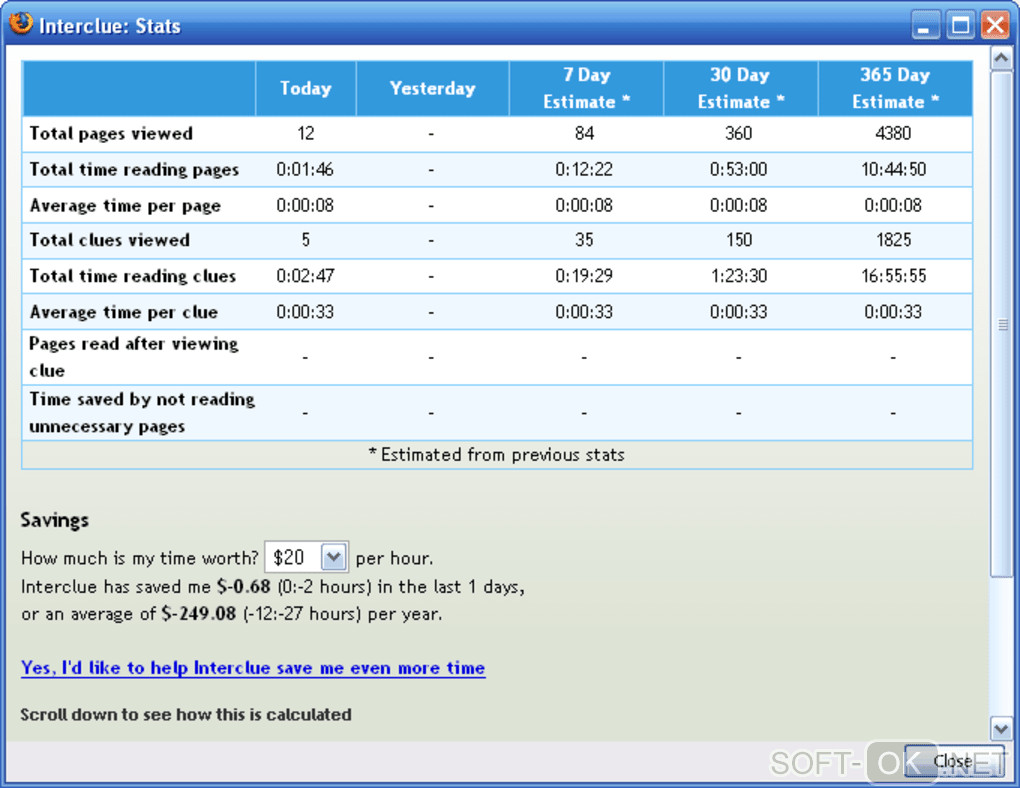Click the vertical scrollbar thumb

point(1001,324)
